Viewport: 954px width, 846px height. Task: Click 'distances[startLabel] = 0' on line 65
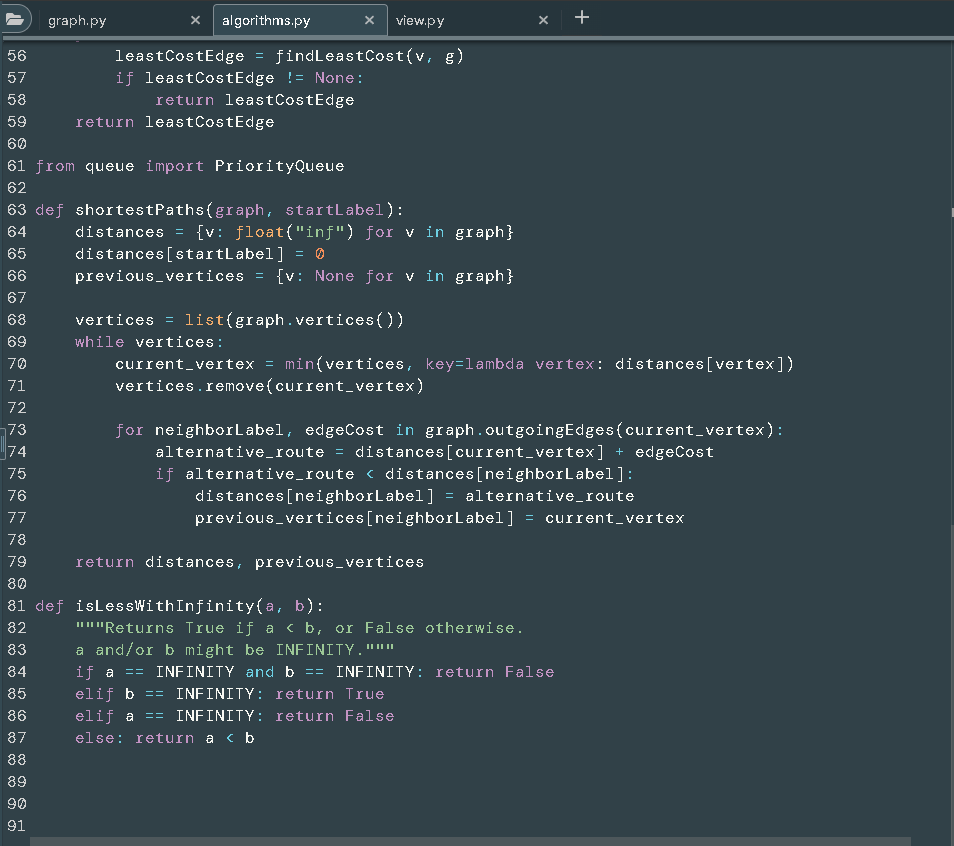tap(200, 254)
